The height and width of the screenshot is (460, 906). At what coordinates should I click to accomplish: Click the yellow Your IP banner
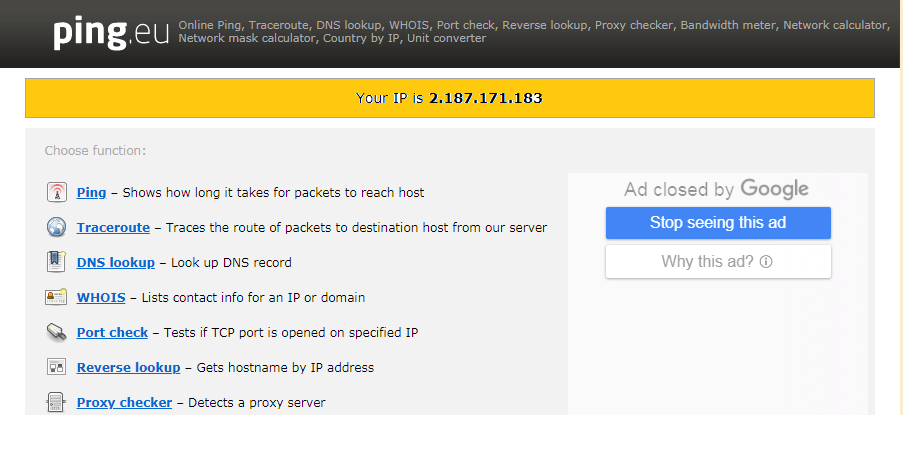(x=450, y=98)
